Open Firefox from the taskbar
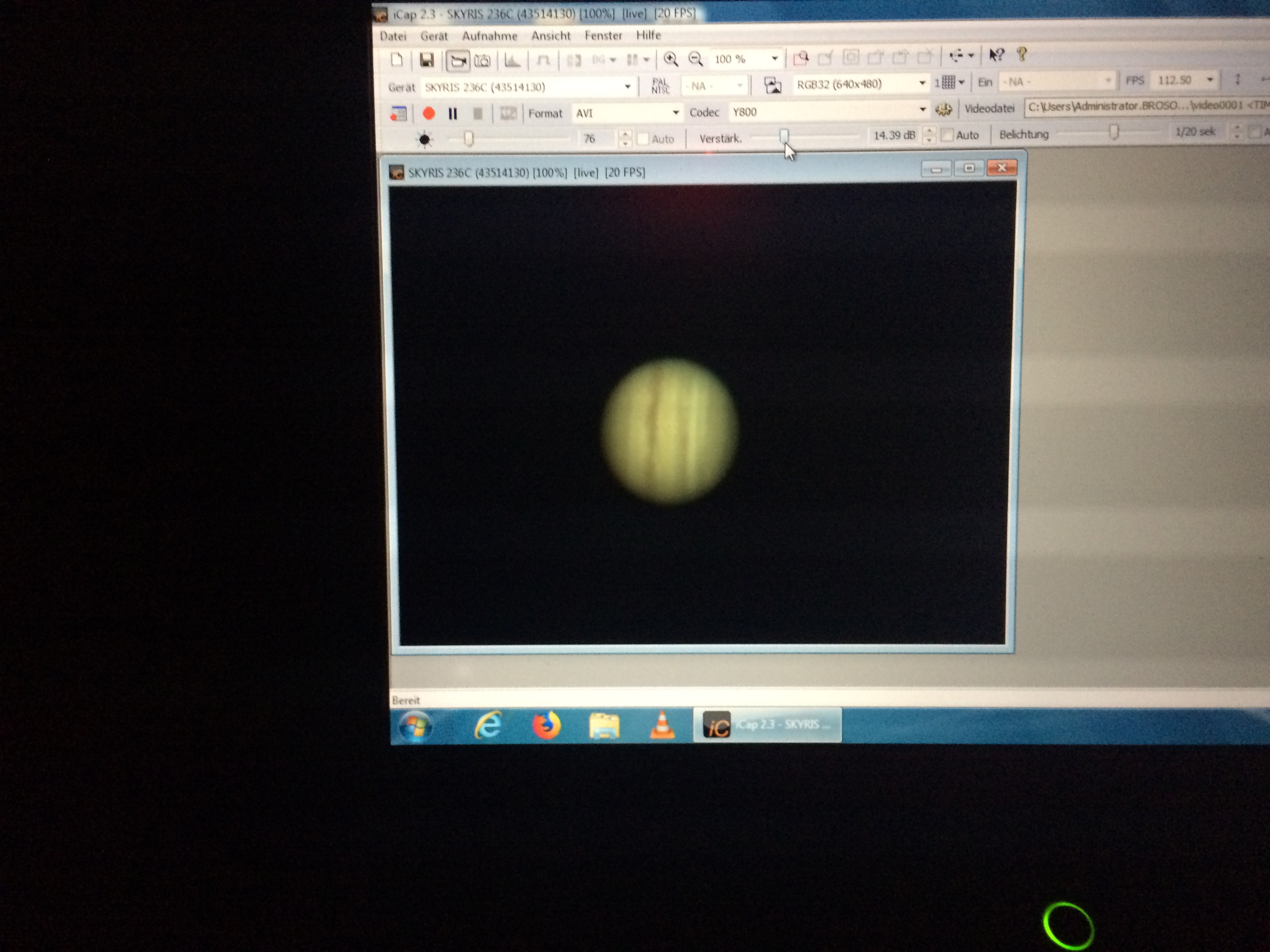1270x952 pixels. (x=546, y=725)
